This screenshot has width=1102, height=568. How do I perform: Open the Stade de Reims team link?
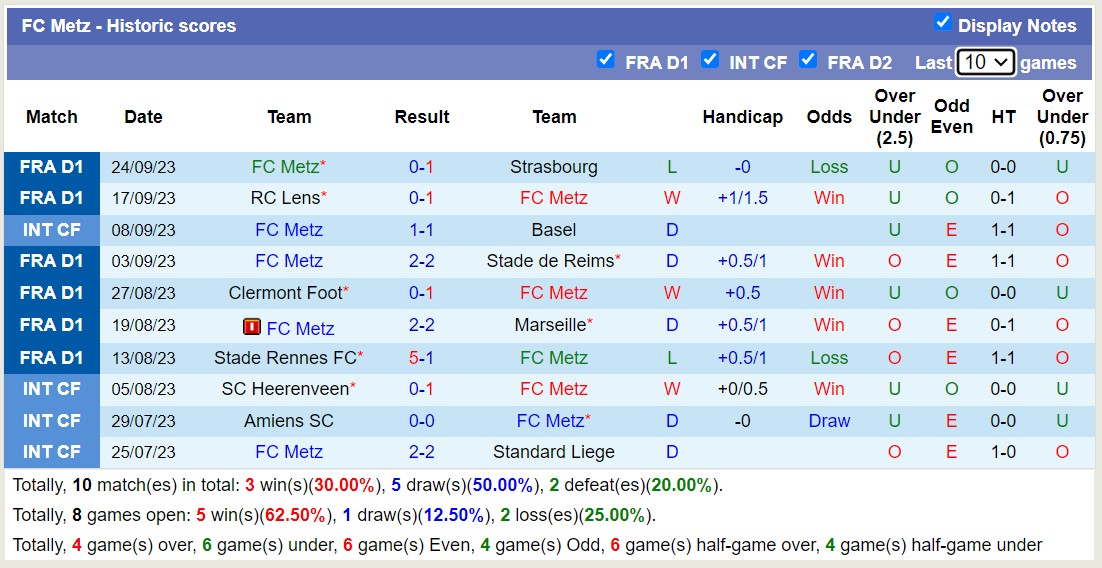(x=550, y=261)
